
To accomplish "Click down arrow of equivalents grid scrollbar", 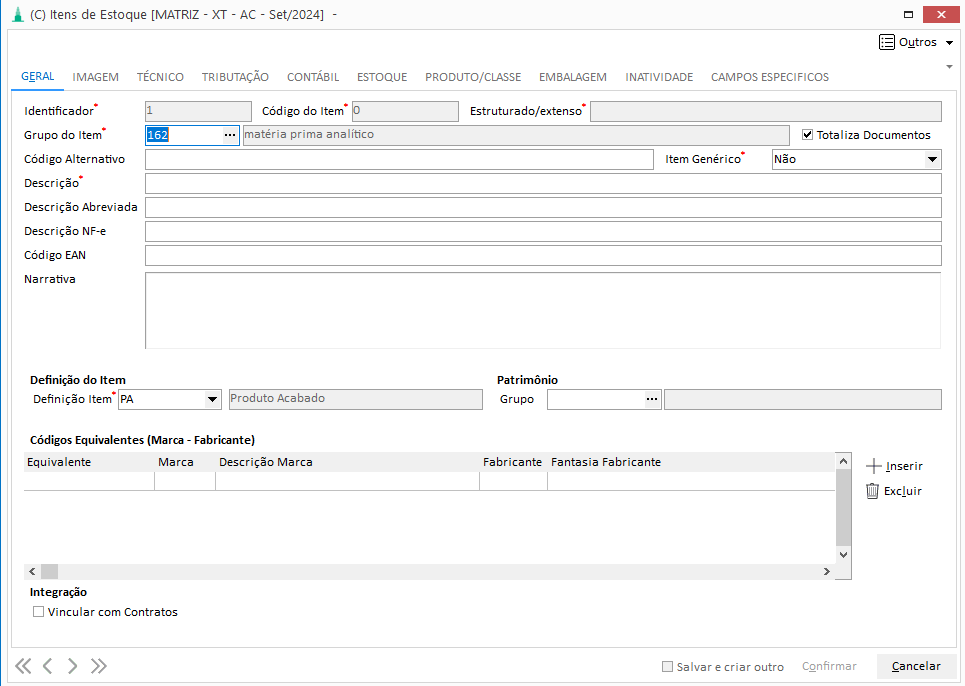I will [844, 555].
